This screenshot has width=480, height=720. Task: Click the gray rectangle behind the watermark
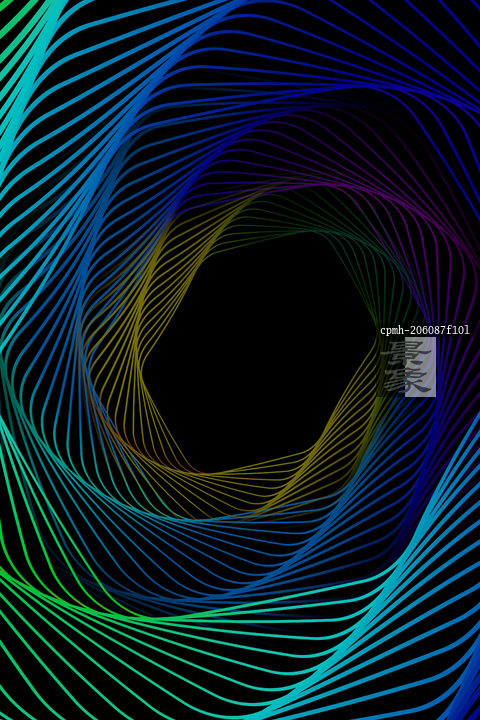(420, 367)
